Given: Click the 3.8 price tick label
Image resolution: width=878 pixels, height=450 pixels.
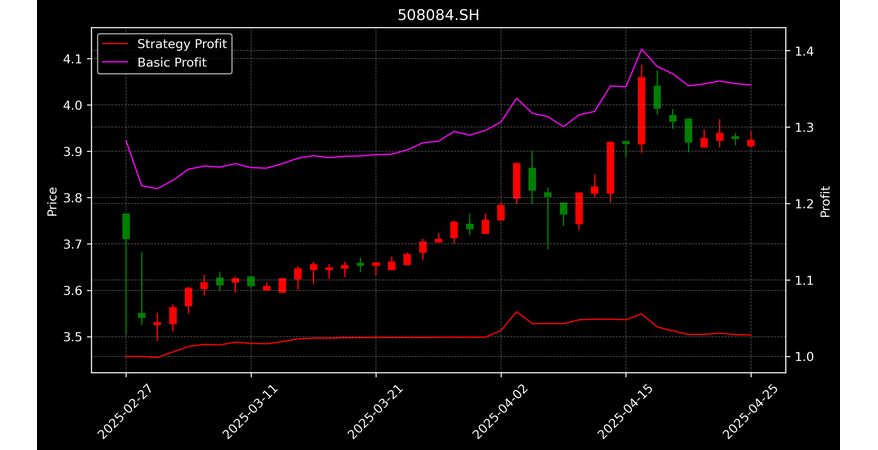Looking at the screenshot, I should (x=73, y=198).
